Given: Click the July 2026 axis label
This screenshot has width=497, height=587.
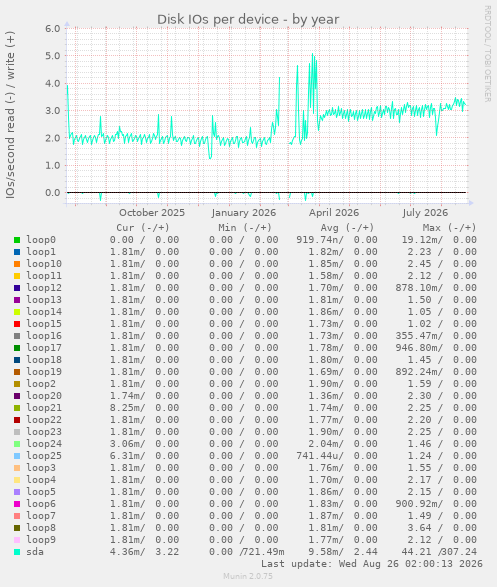Looking at the screenshot, I should click(425, 213).
